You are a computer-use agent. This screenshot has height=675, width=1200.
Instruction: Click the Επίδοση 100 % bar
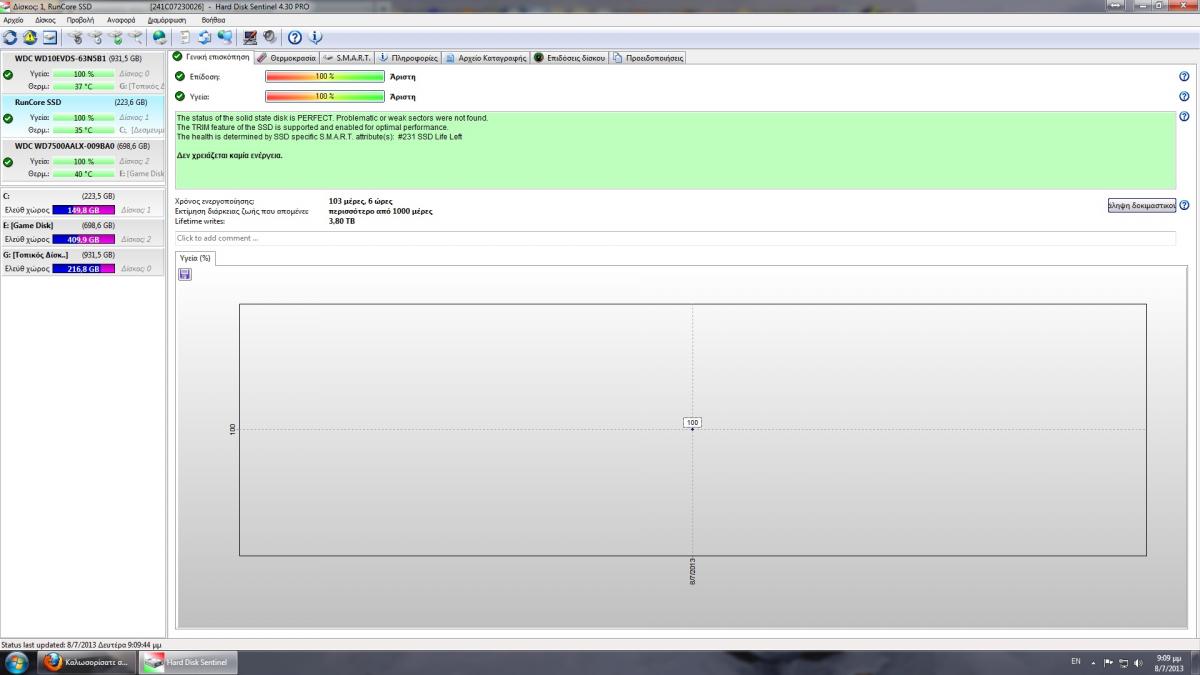coord(325,76)
